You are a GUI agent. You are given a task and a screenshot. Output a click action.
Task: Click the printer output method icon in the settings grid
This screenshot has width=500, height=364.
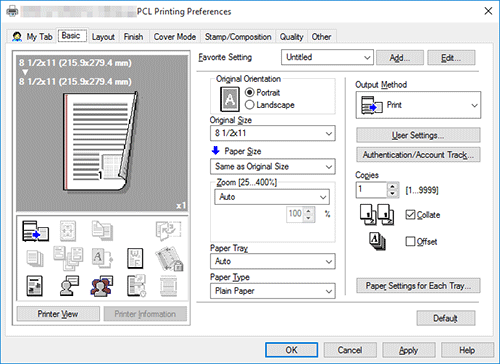point(35,231)
